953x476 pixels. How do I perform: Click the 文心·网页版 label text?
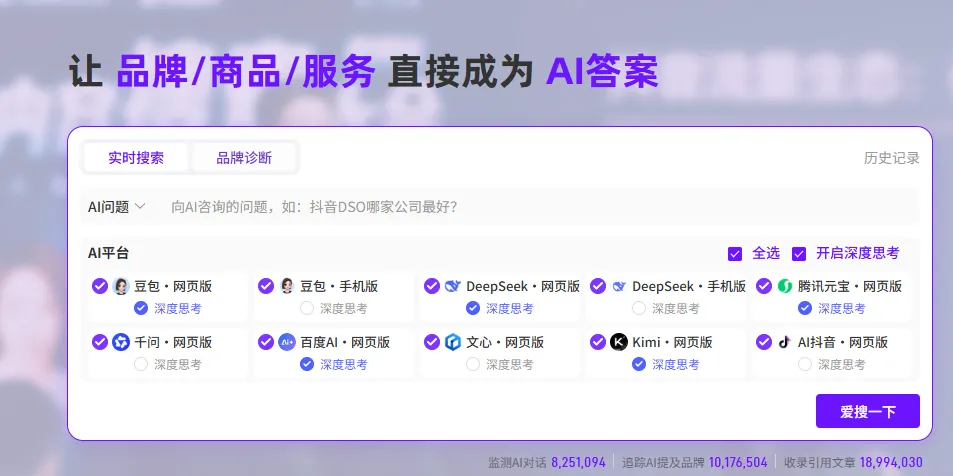click(505, 342)
